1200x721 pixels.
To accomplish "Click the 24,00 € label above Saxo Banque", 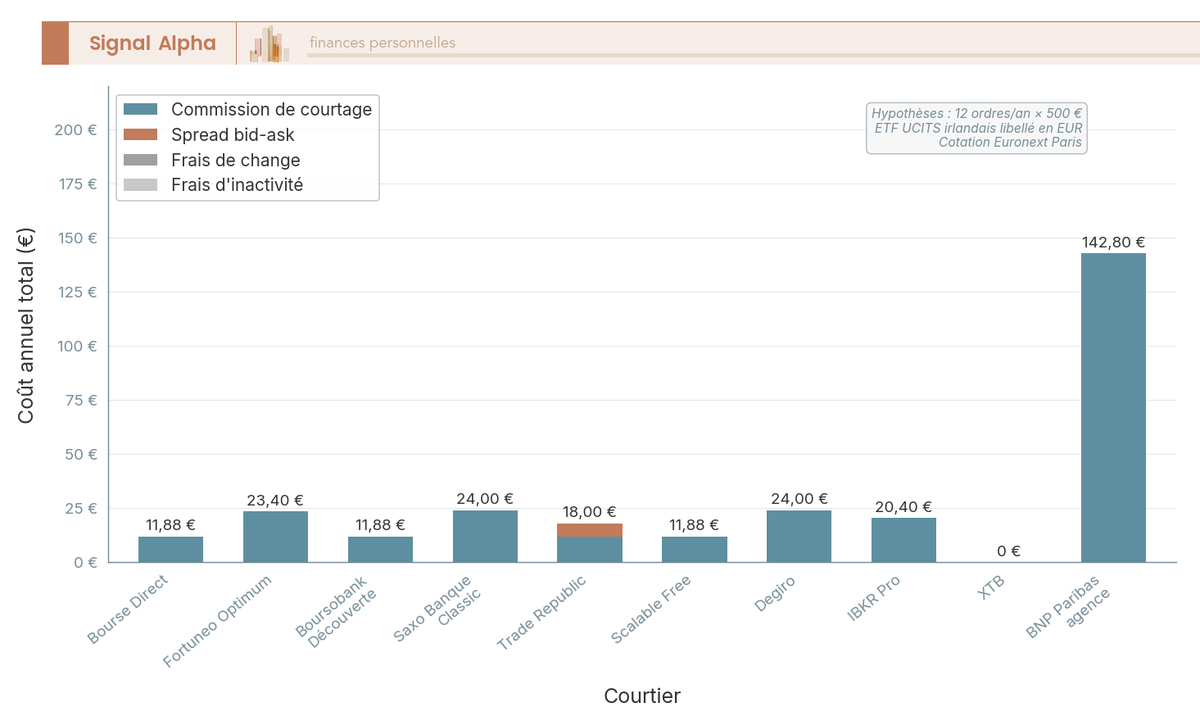I will click(x=485, y=499).
